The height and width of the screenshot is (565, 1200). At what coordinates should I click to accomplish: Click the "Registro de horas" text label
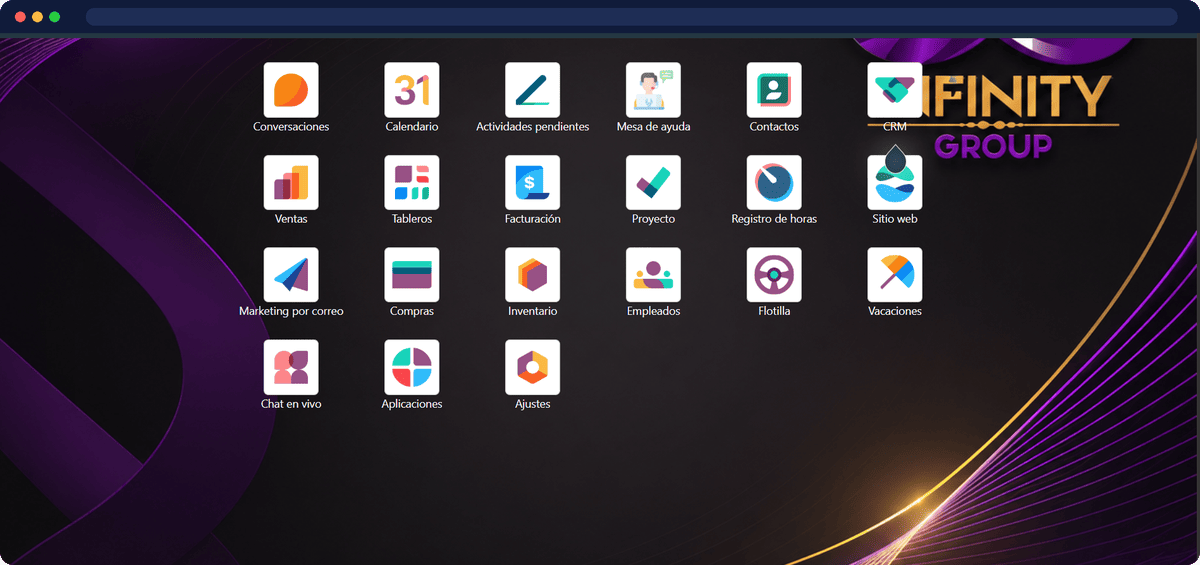coord(774,219)
